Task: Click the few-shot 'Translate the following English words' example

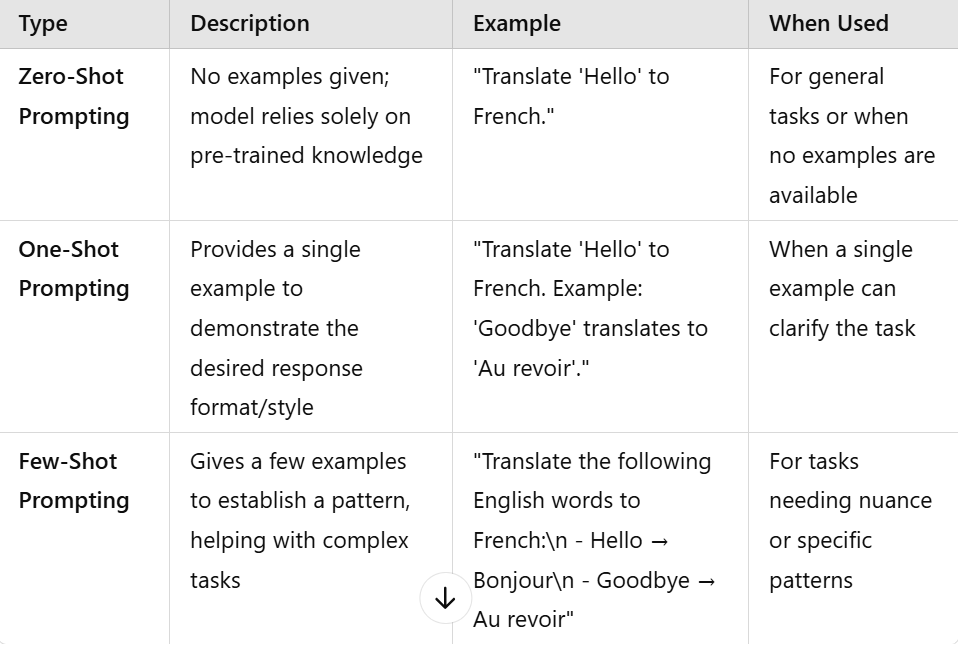Action: tap(594, 540)
